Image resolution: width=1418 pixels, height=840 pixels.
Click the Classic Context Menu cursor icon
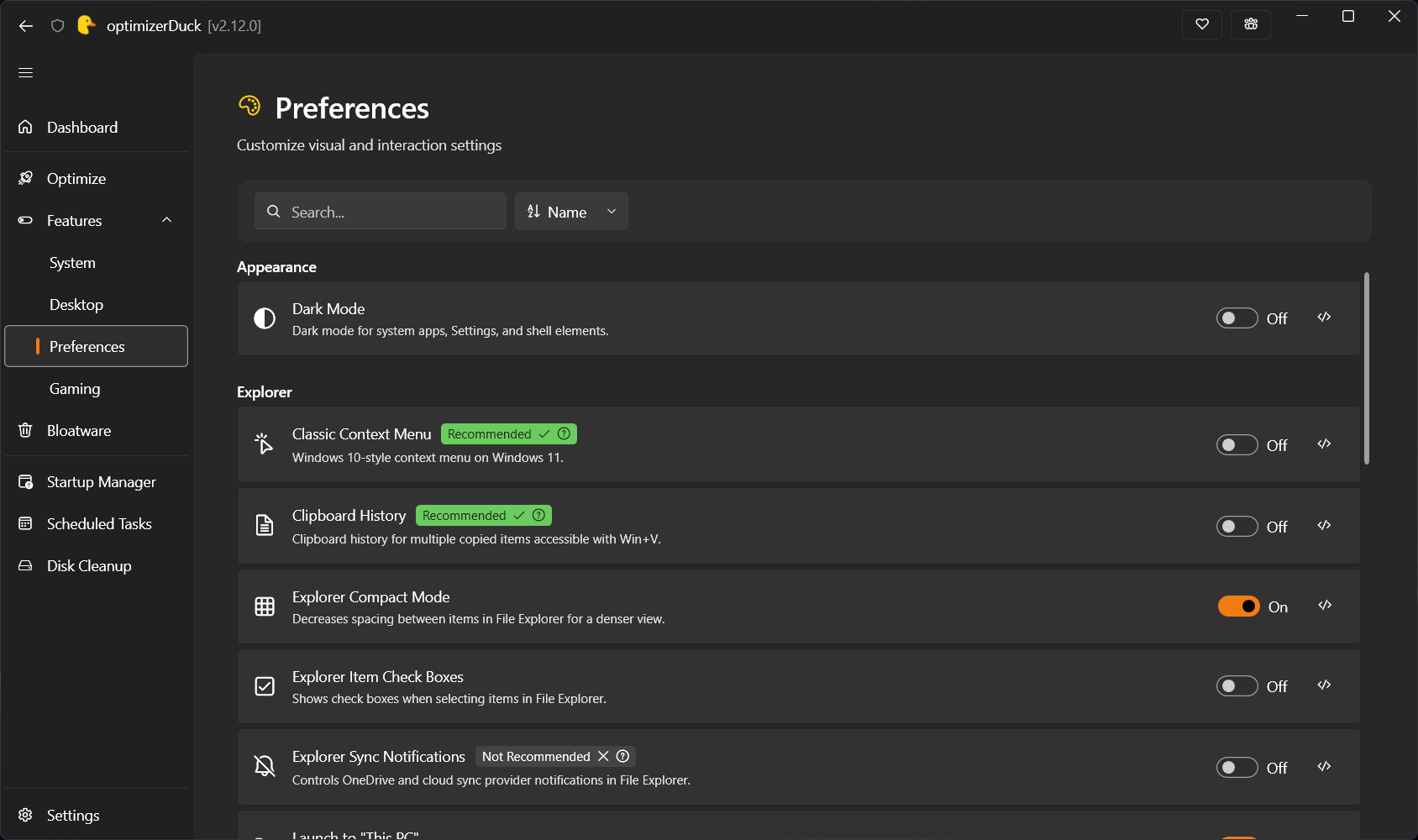click(265, 444)
